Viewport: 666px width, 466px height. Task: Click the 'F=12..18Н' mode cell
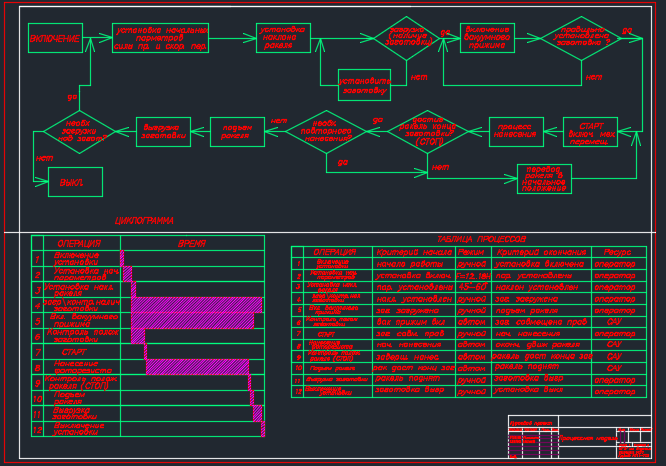473,276
